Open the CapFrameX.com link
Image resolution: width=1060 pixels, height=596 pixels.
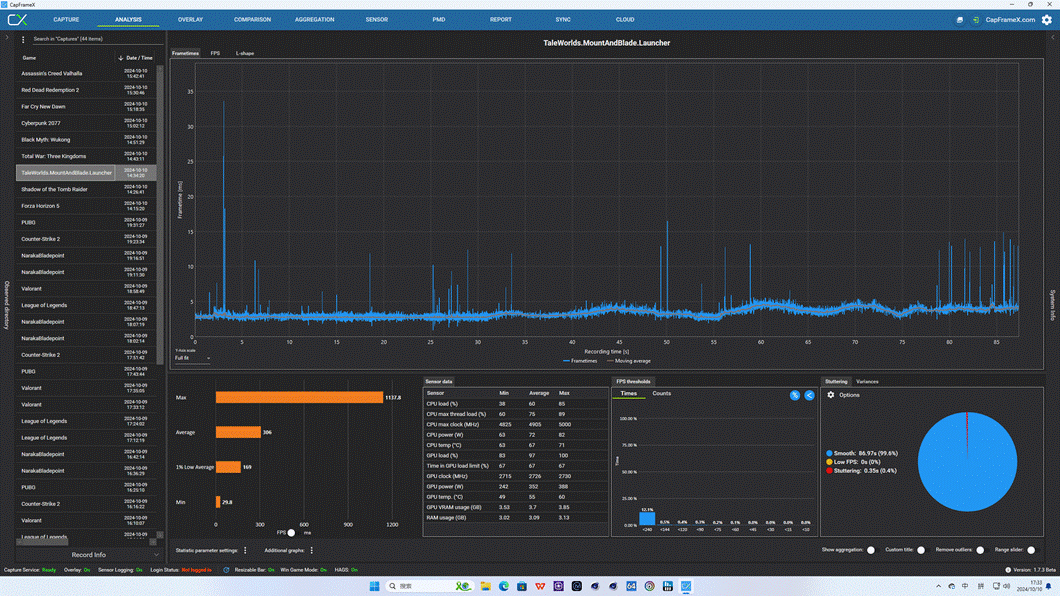1010,20
